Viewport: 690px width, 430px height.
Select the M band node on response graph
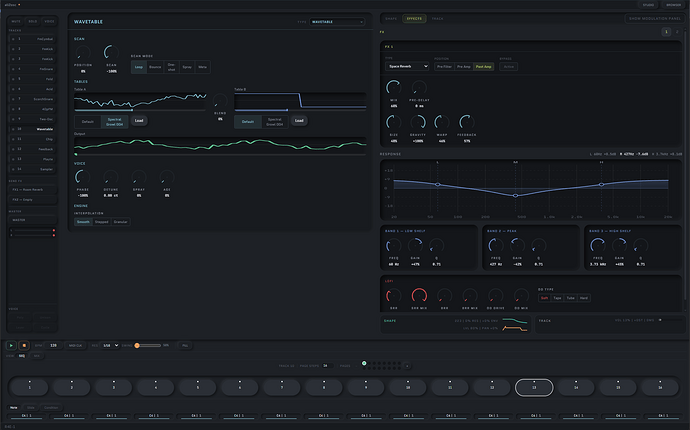click(515, 195)
